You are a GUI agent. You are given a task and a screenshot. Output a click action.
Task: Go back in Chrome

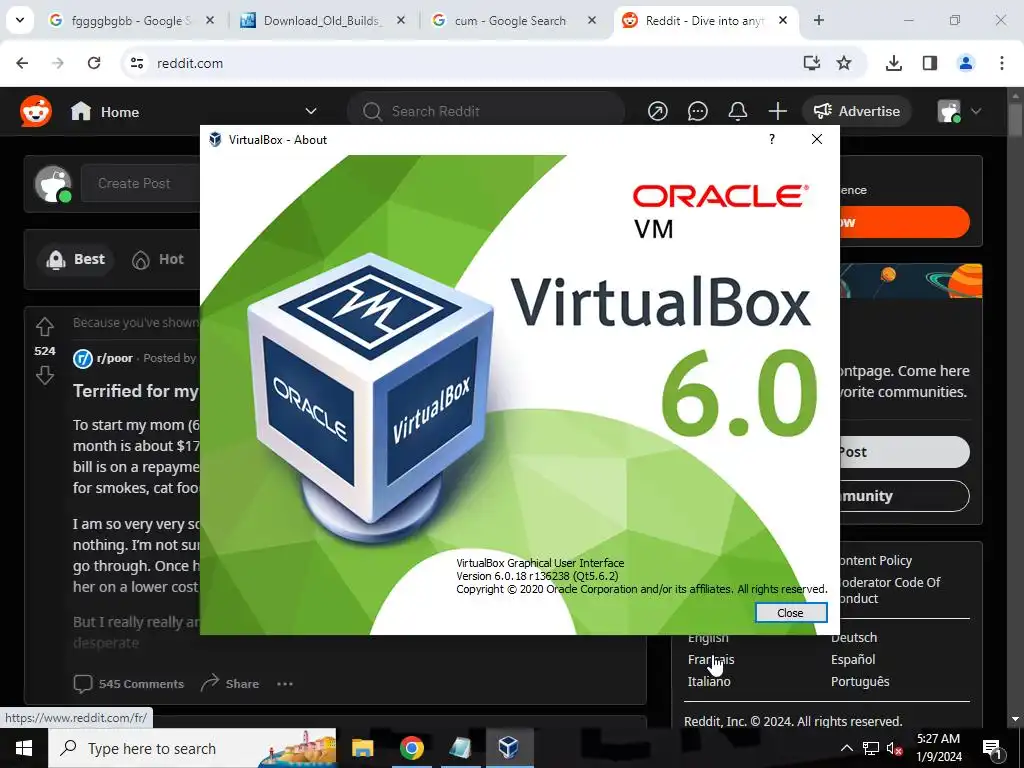22,63
